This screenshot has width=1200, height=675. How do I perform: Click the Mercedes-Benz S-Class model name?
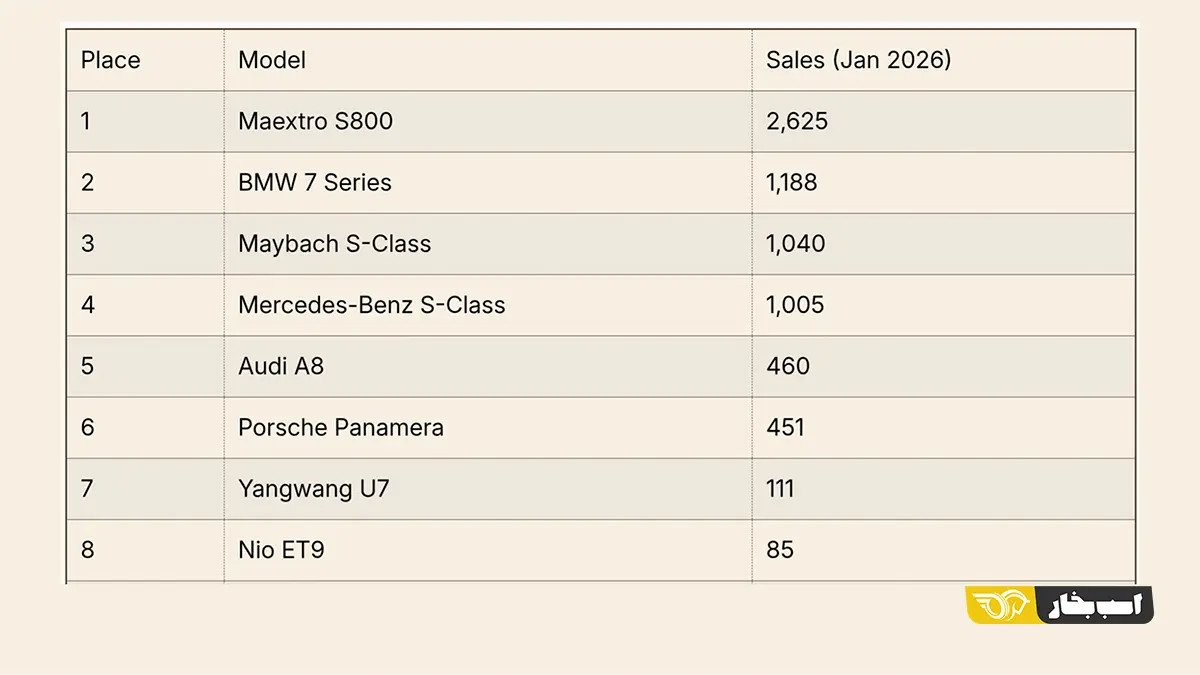371,305
